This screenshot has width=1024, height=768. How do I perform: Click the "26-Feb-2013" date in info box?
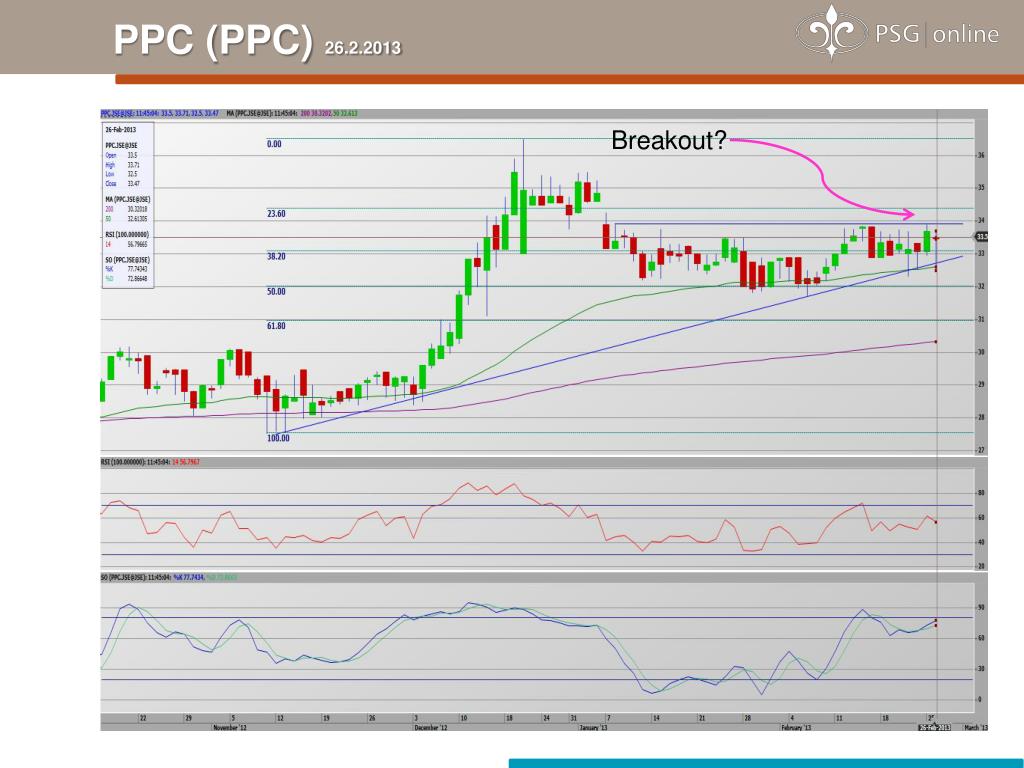(x=121, y=129)
